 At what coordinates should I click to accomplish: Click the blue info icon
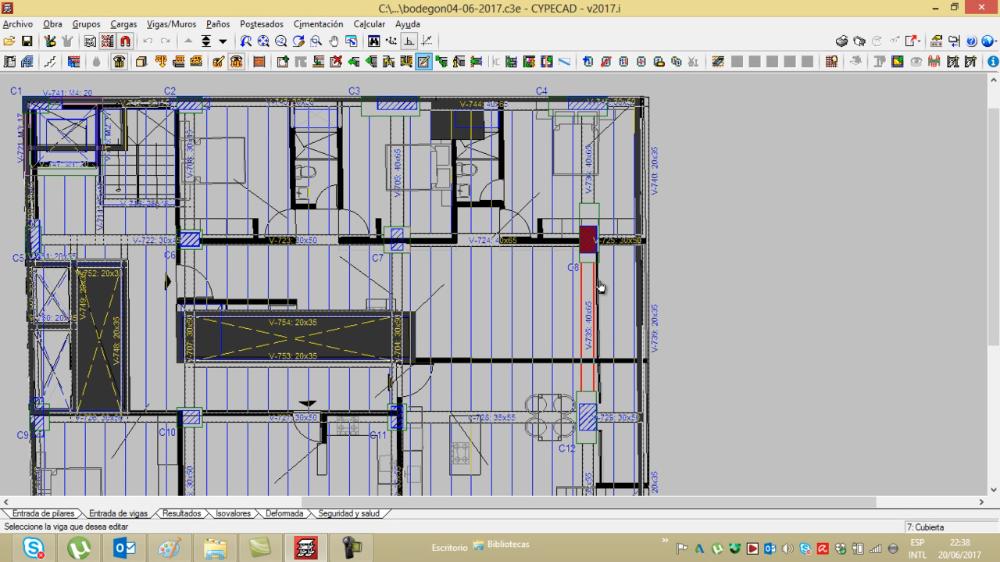click(993, 62)
